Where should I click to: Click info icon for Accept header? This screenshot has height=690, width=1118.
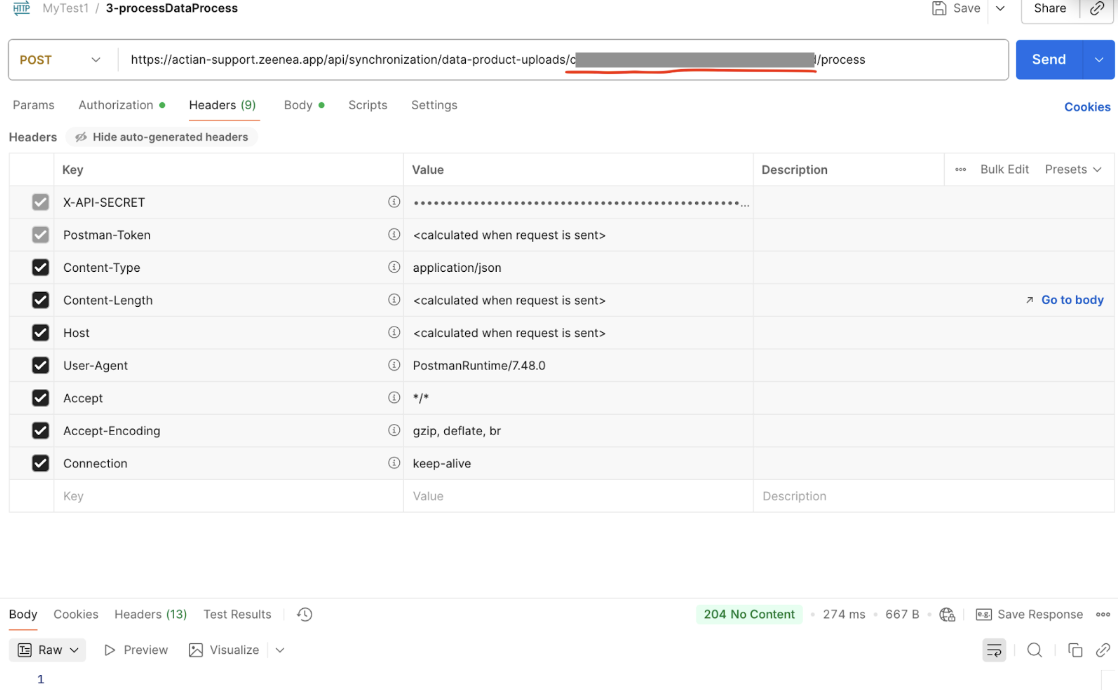[394, 398]
